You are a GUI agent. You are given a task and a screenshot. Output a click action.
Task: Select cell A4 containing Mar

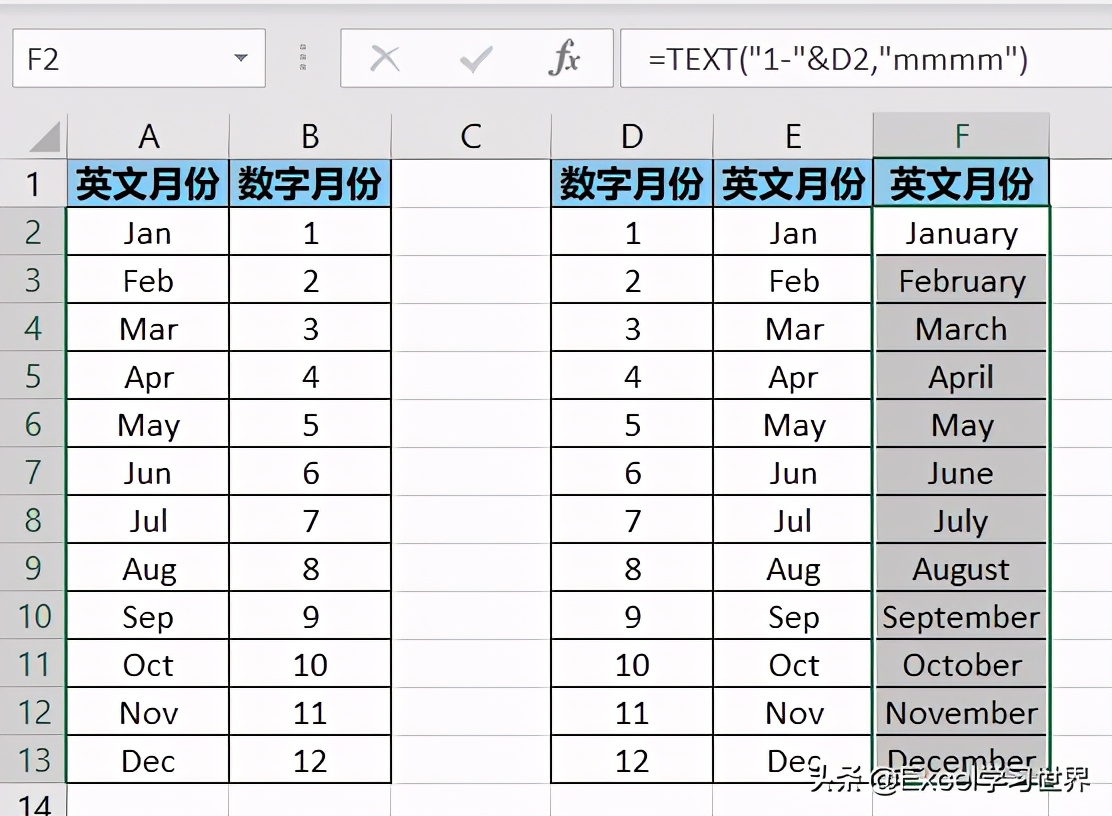(x=148, y=328)
